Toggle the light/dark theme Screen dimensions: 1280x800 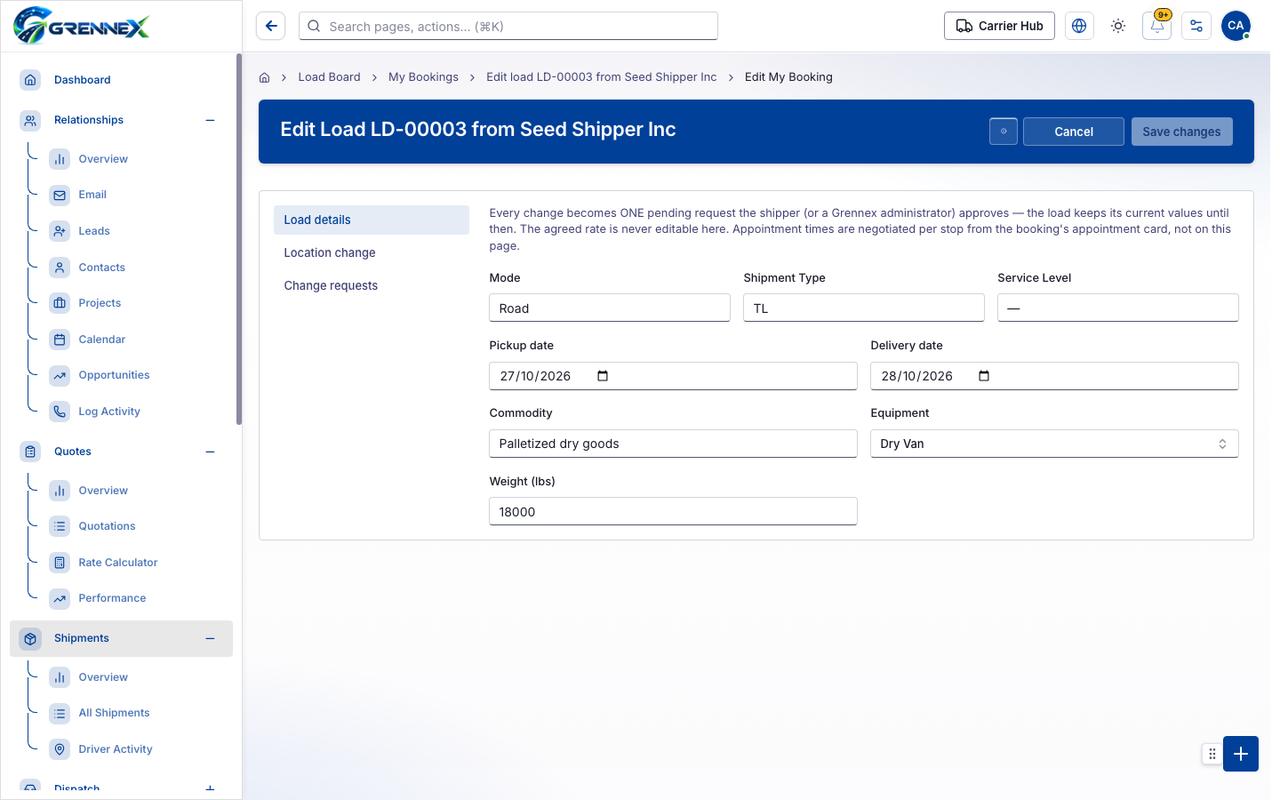pos(1118,26)
